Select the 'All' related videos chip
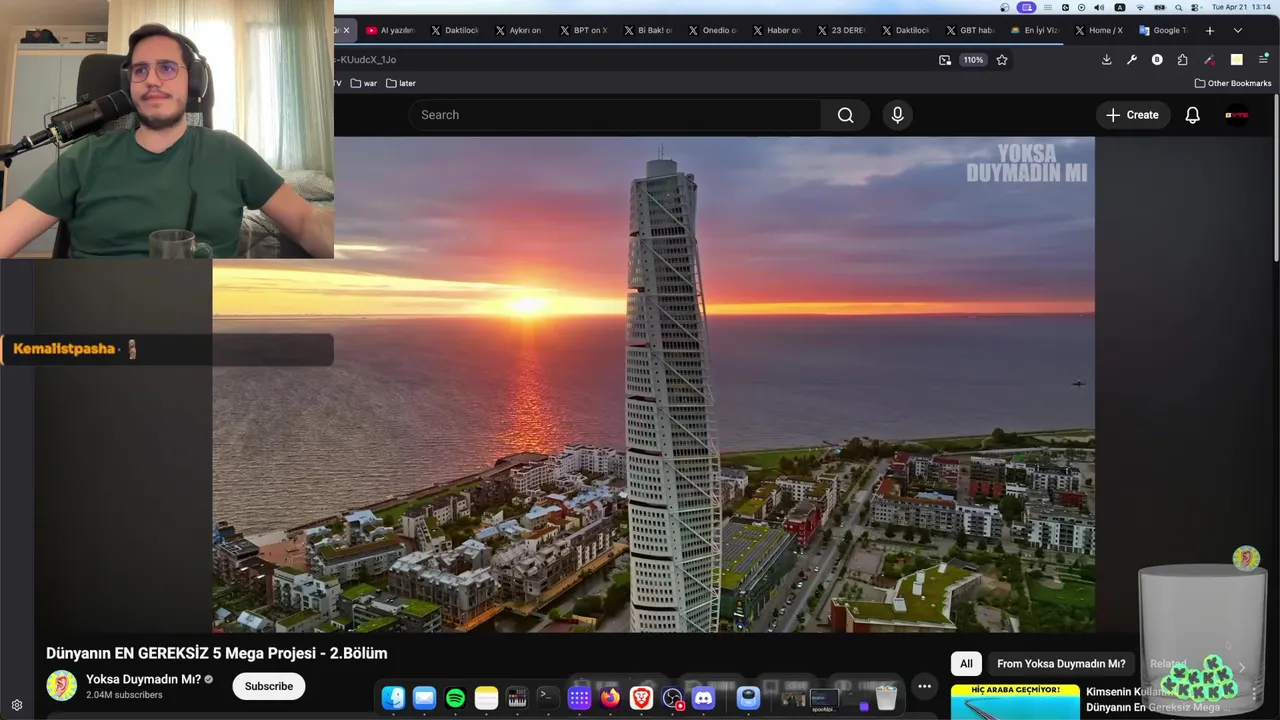 coord(966,664)
